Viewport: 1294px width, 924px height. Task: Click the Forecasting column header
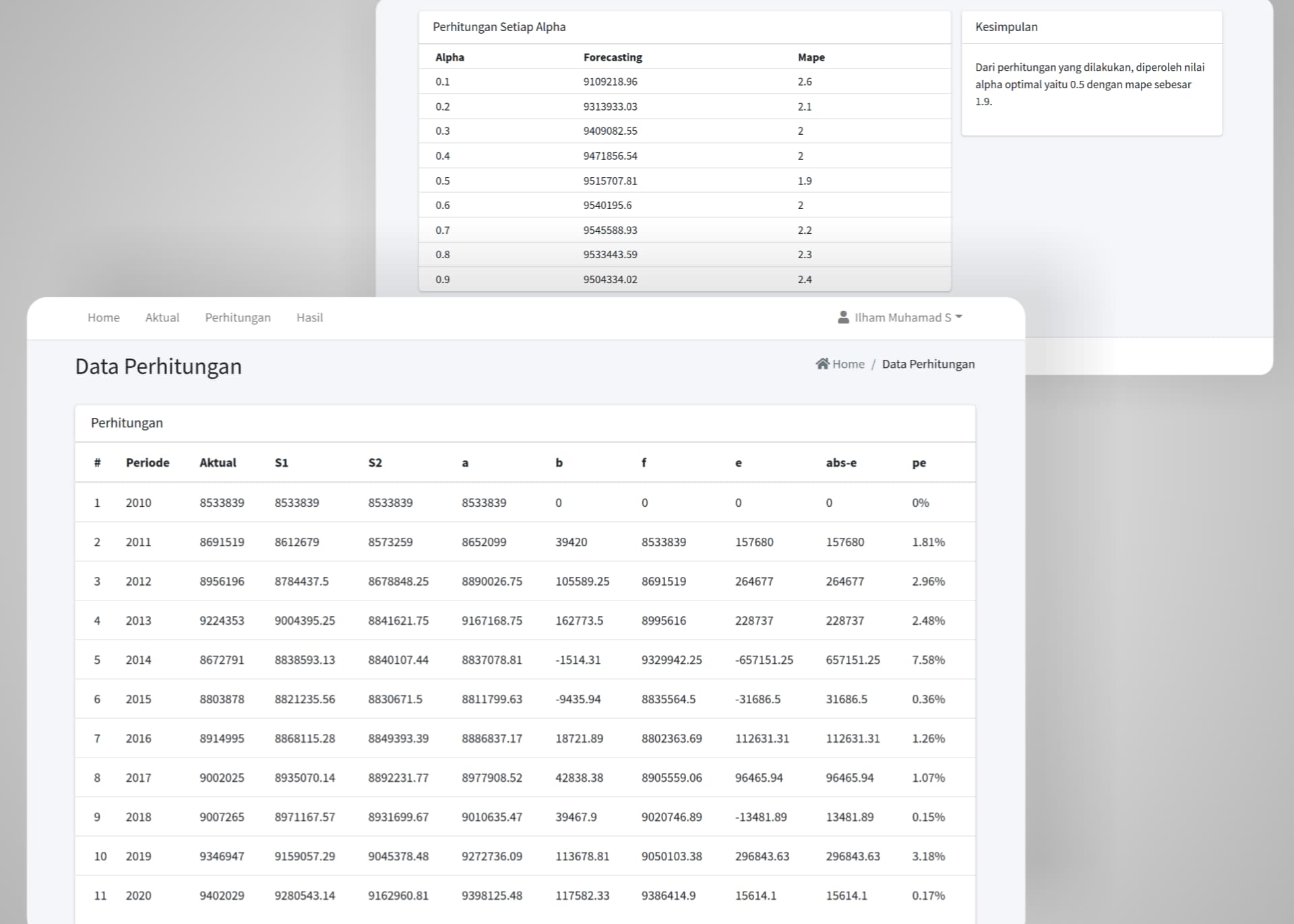pos(612,57)
